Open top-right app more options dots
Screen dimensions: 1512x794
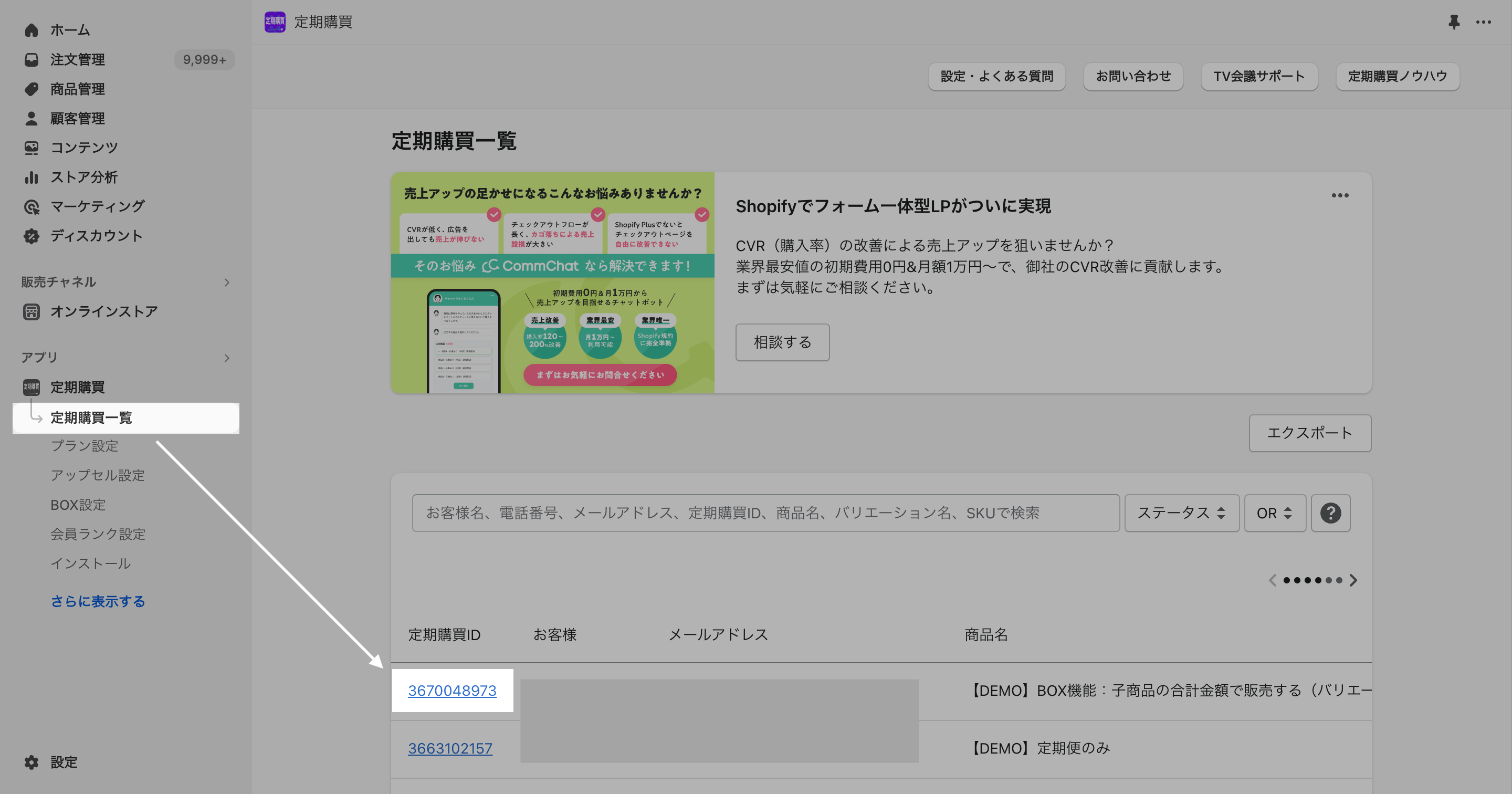(x=1483, y=22)
